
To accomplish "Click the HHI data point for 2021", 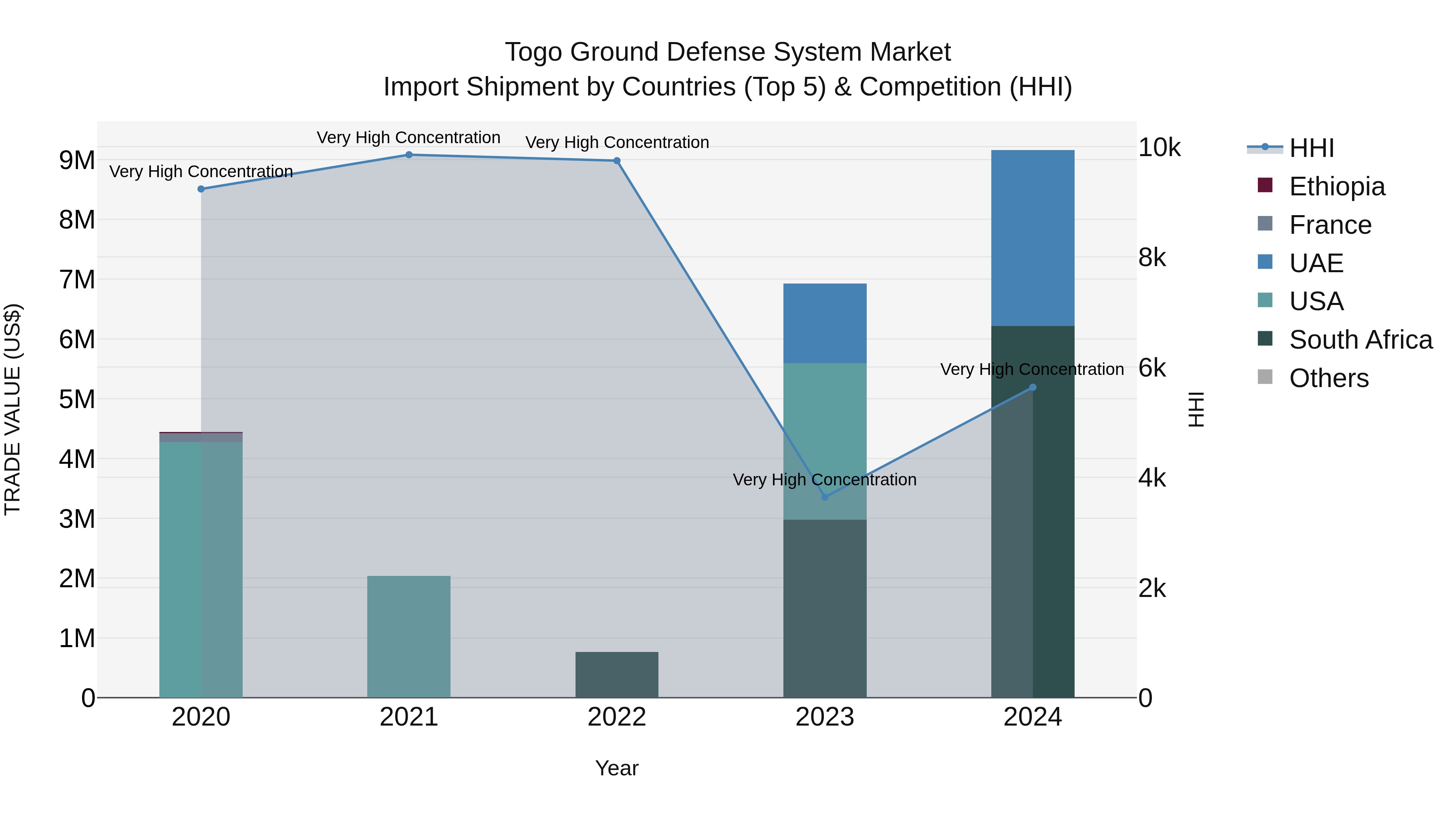I will coord(408,155).
